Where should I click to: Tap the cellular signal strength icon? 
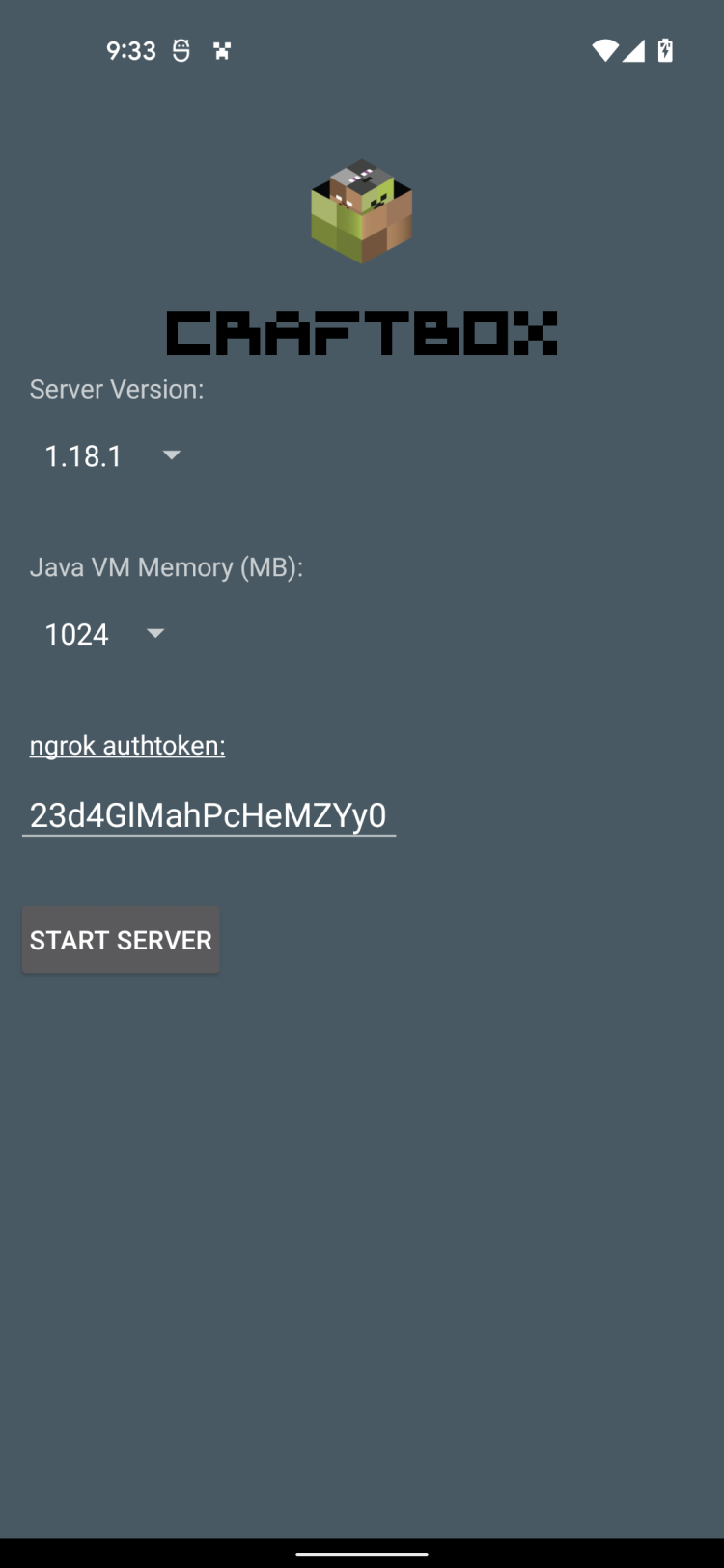coord(633,51)
